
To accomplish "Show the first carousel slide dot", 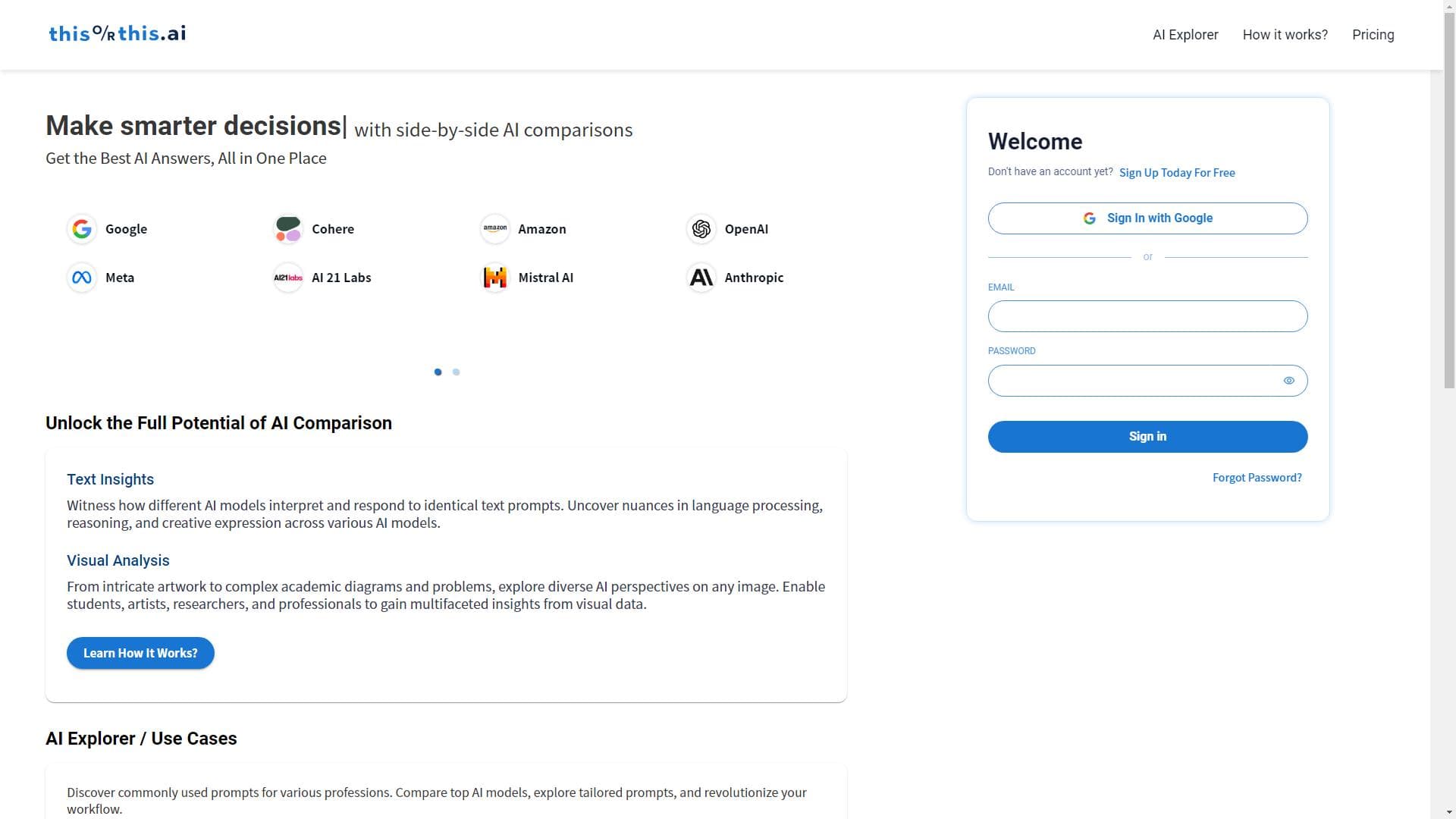I will 438,372.
